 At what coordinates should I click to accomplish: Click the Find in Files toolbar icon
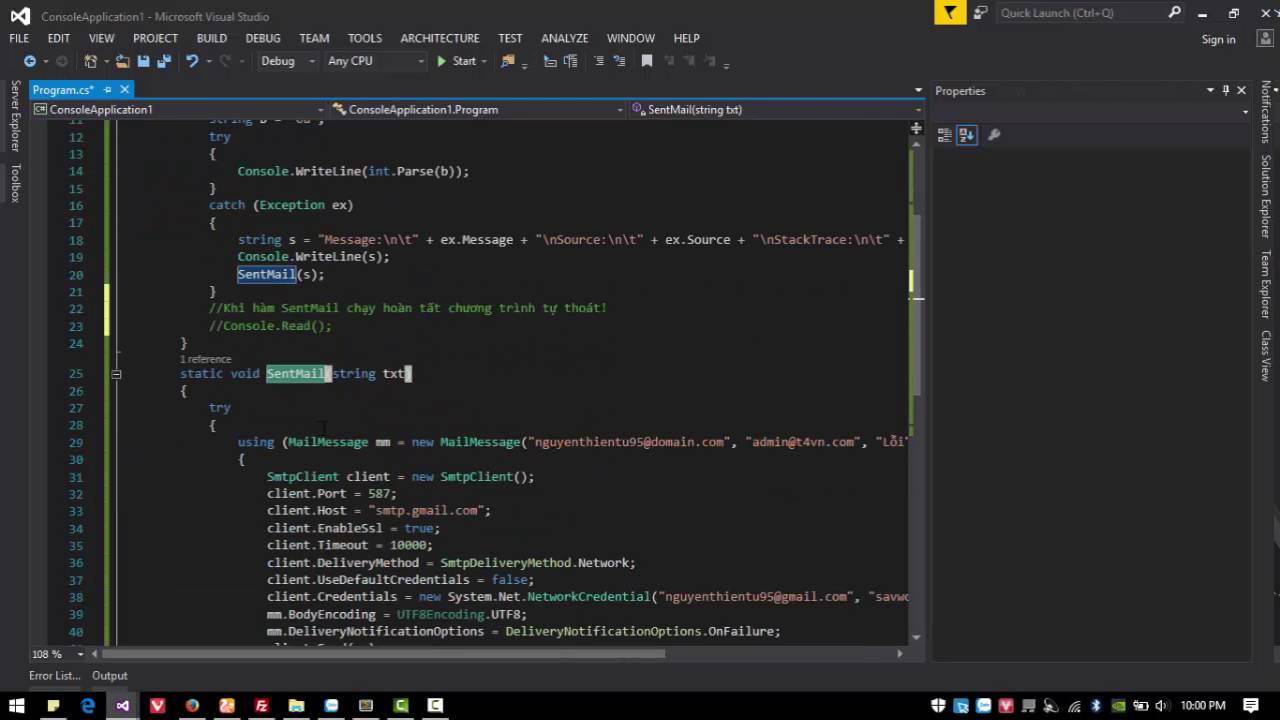pos(508,61)
